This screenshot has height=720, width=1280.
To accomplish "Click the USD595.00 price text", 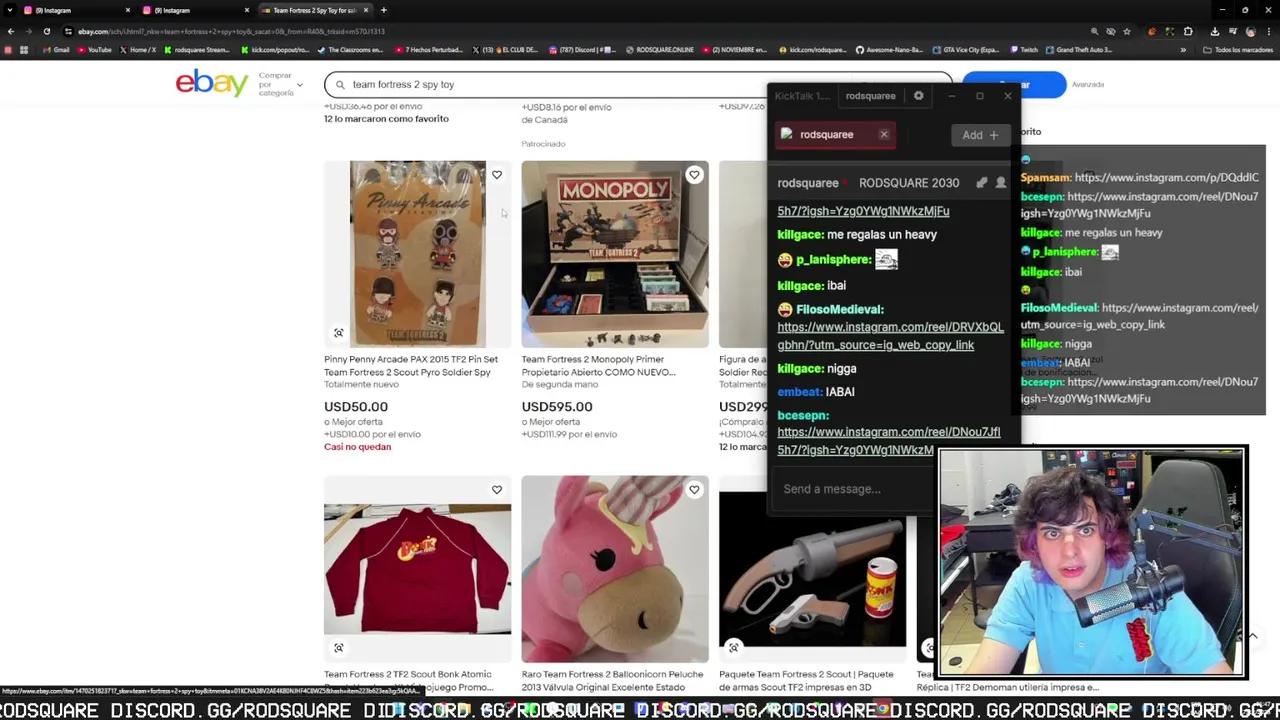I will pyautogui.click(x=557, y=407).
